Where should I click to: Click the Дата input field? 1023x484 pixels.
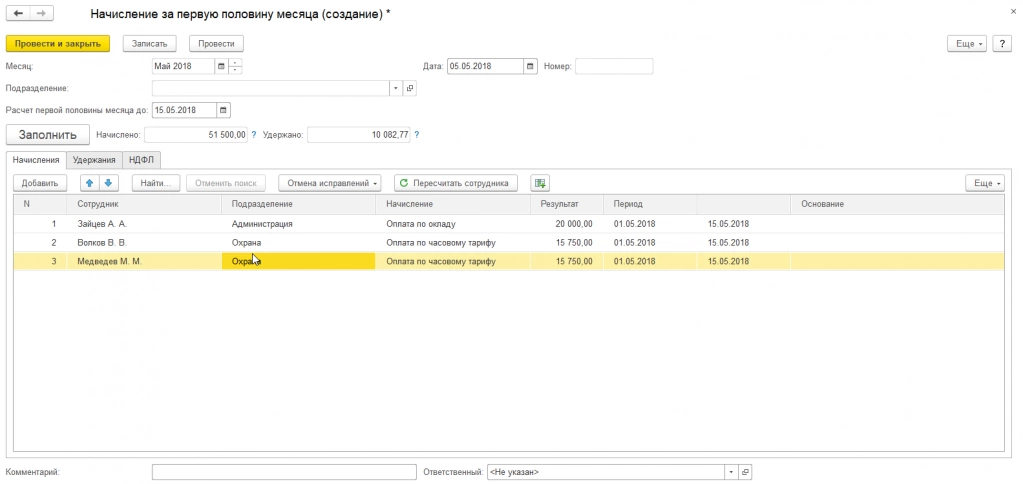[x=485, y=66]
